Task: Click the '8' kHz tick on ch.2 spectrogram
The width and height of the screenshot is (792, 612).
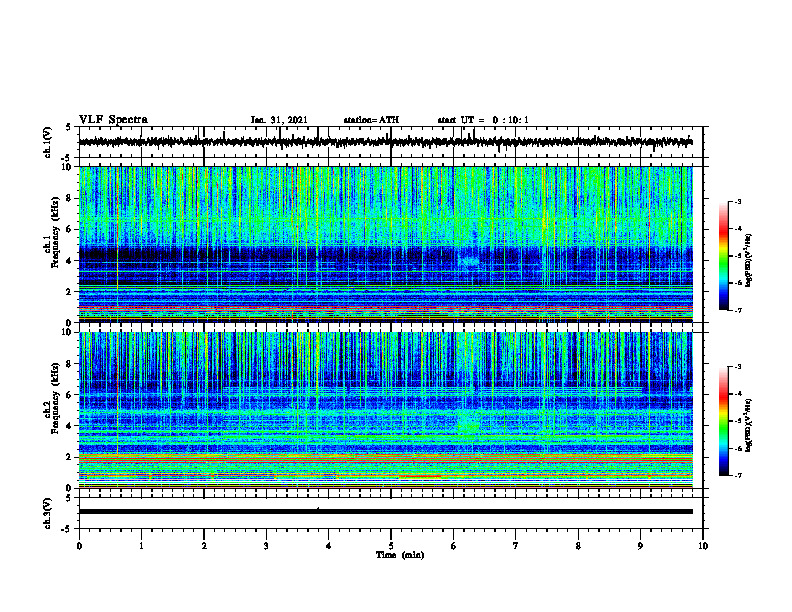Action: click(70, 364)
